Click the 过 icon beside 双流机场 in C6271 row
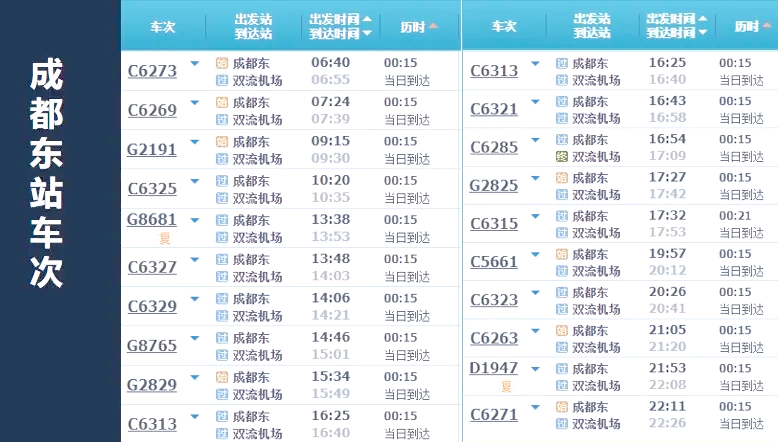This screenshot has width=778, height=442. tap(562, 424)
